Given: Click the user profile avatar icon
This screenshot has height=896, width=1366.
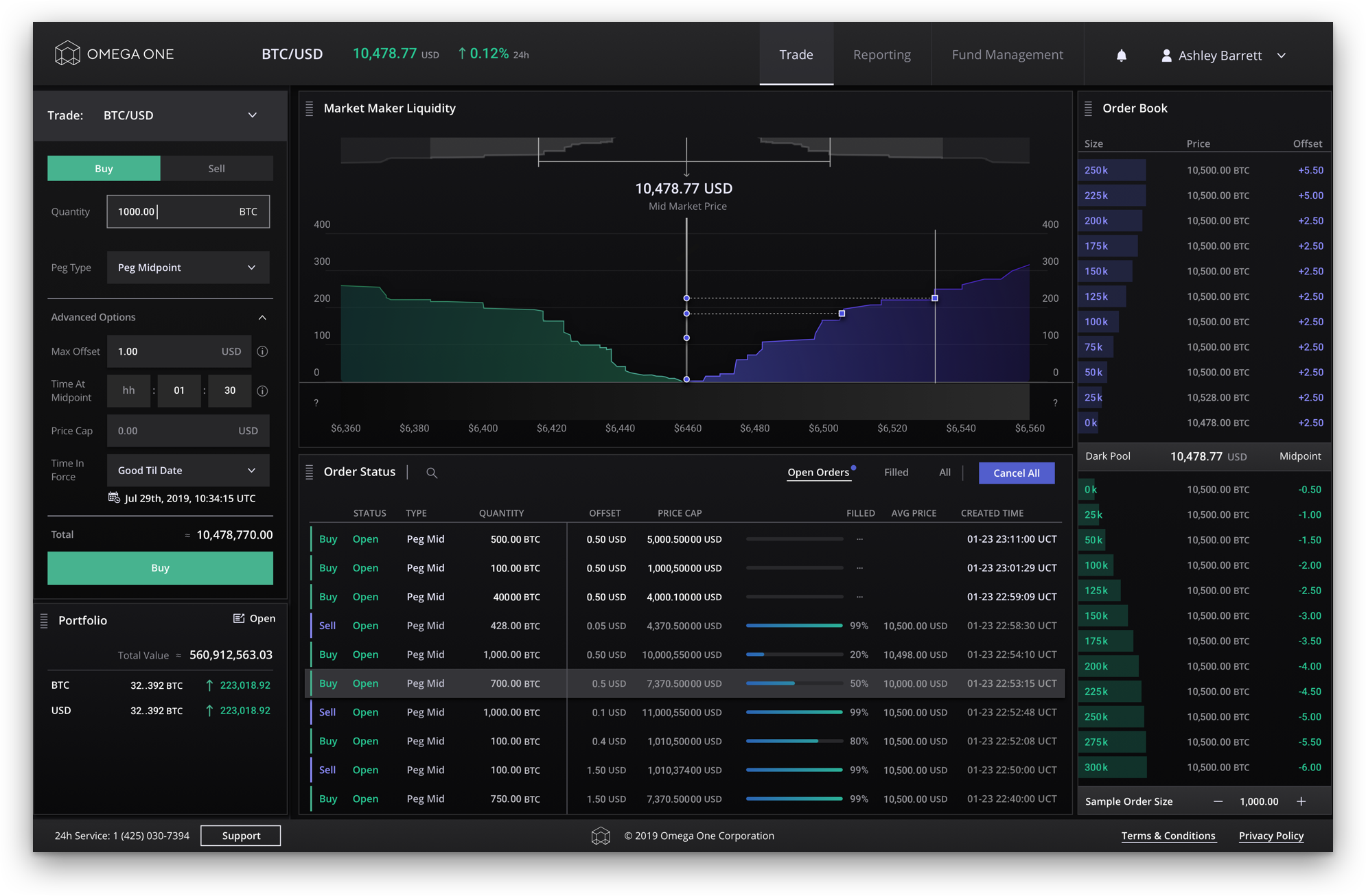Looking at the screenshot, I should 1166,55.
